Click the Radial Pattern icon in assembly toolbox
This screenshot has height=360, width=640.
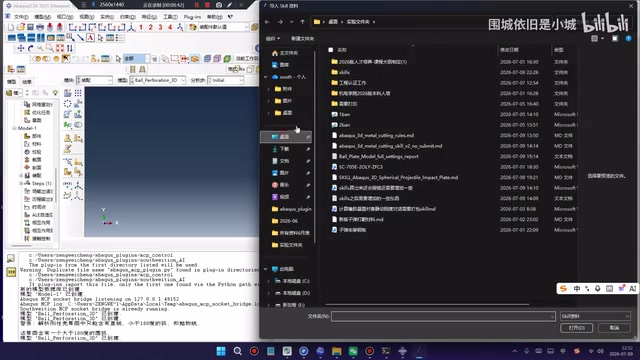(68, 104)
